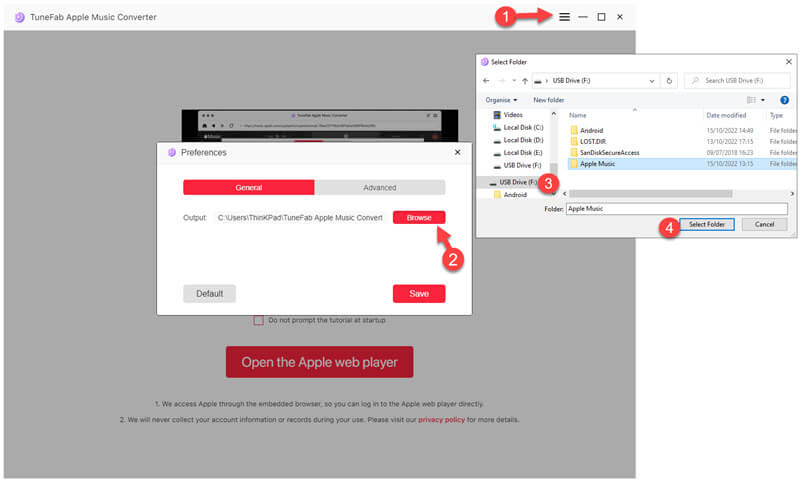Open view options dropdown arrow

(763, 100)
